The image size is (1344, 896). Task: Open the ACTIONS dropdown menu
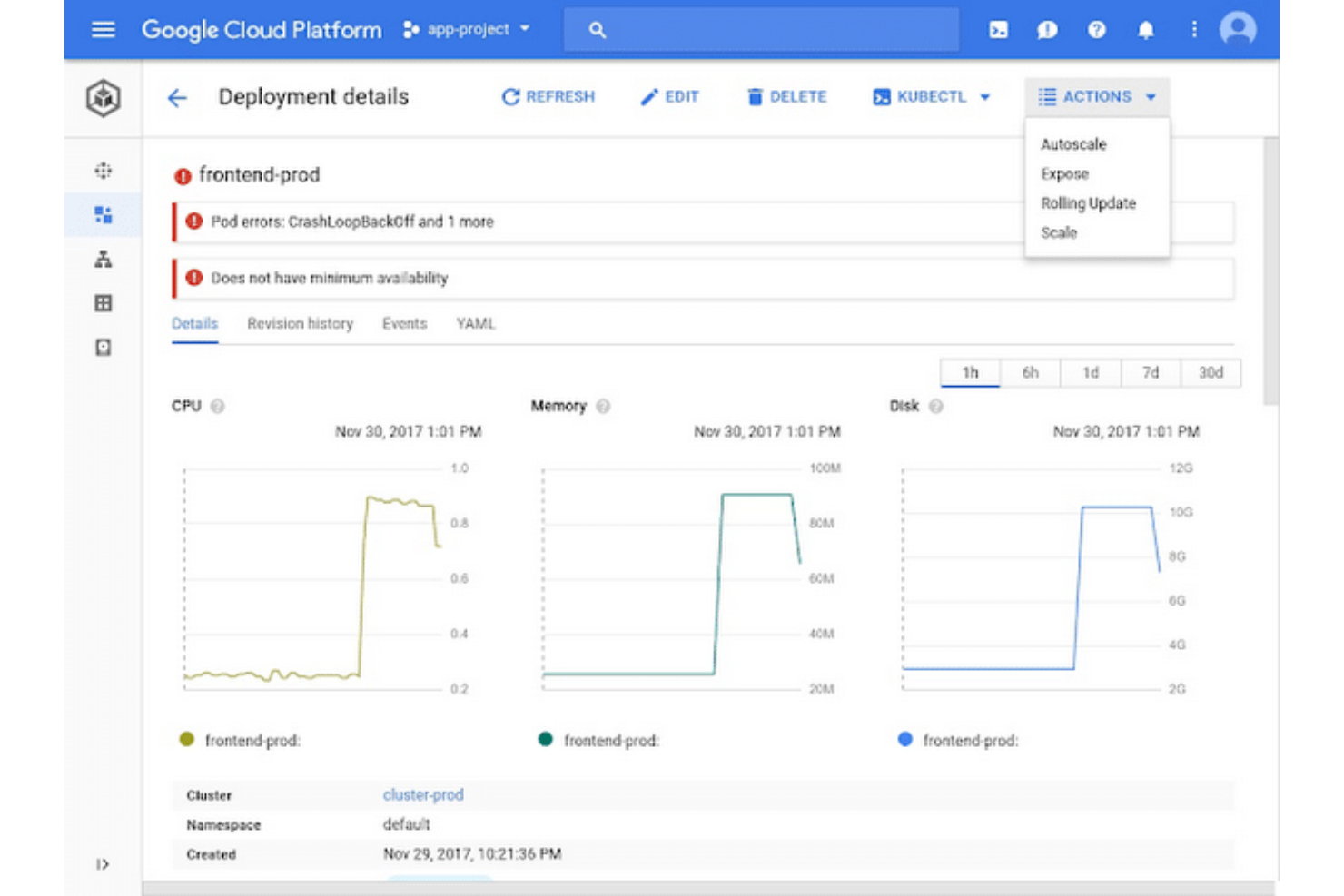1096,97
